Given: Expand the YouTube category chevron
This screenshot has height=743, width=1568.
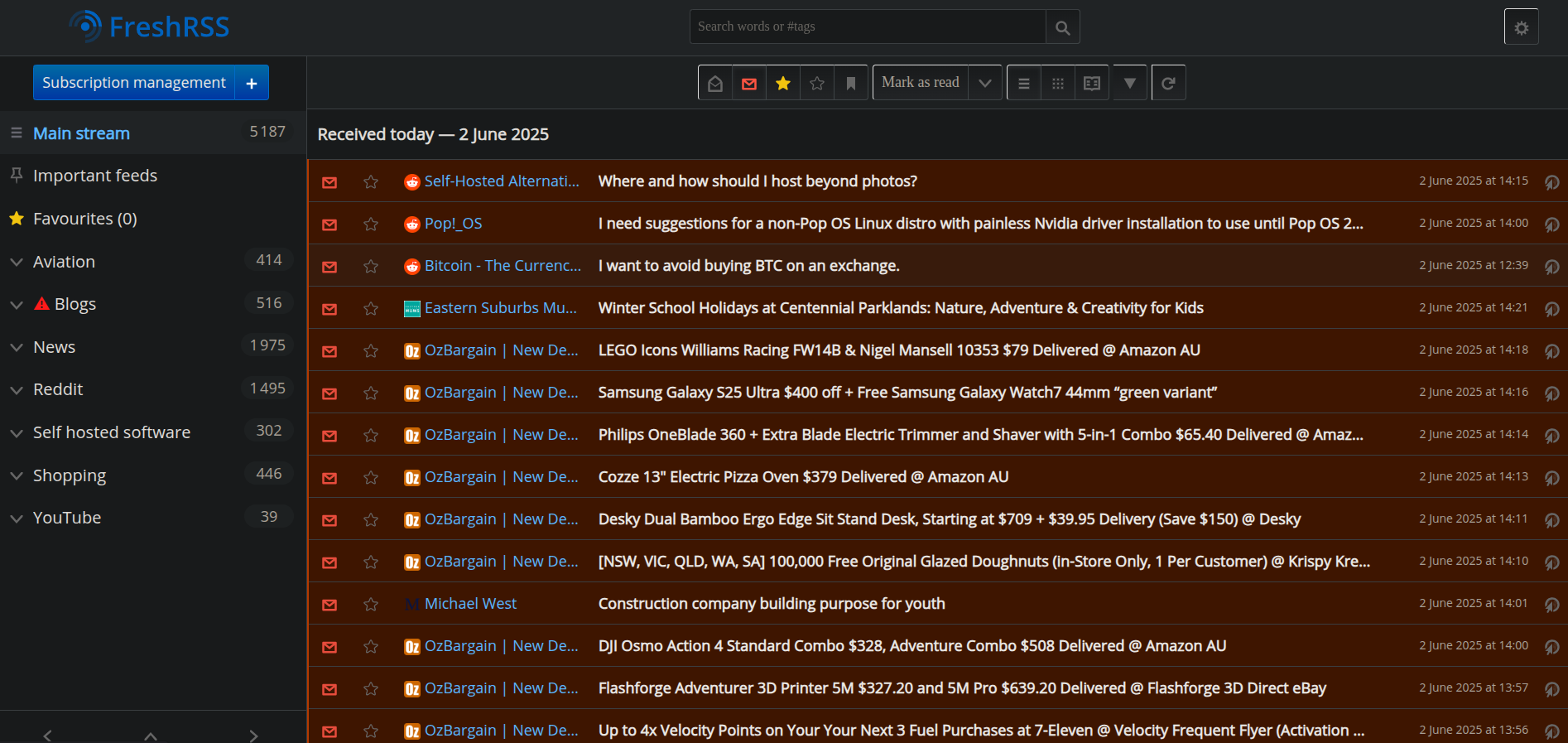Looking at the screenshot, I should tap(16, 519).
